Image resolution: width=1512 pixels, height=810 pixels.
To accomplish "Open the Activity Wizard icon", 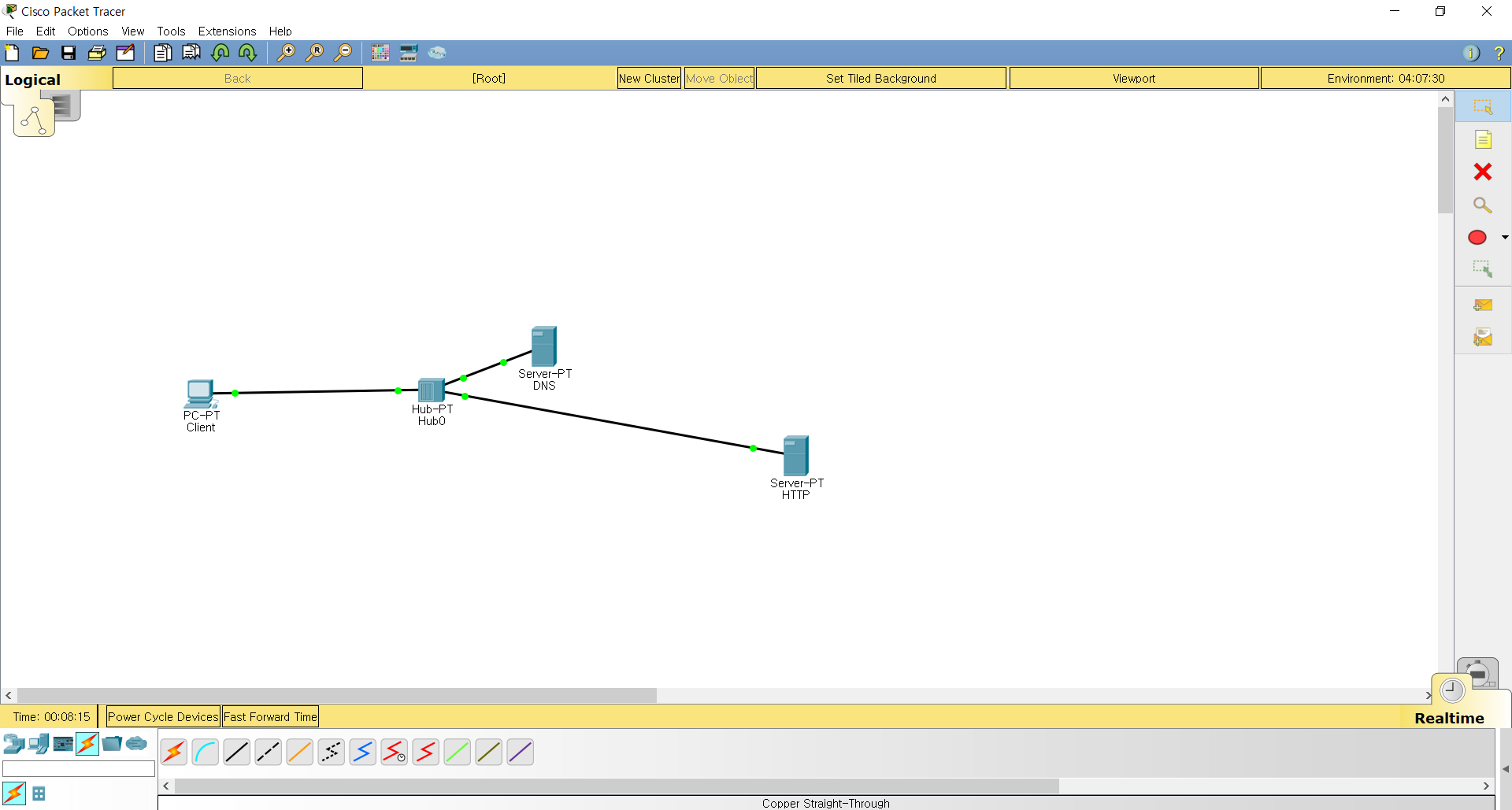I will (x=126, y=53).
